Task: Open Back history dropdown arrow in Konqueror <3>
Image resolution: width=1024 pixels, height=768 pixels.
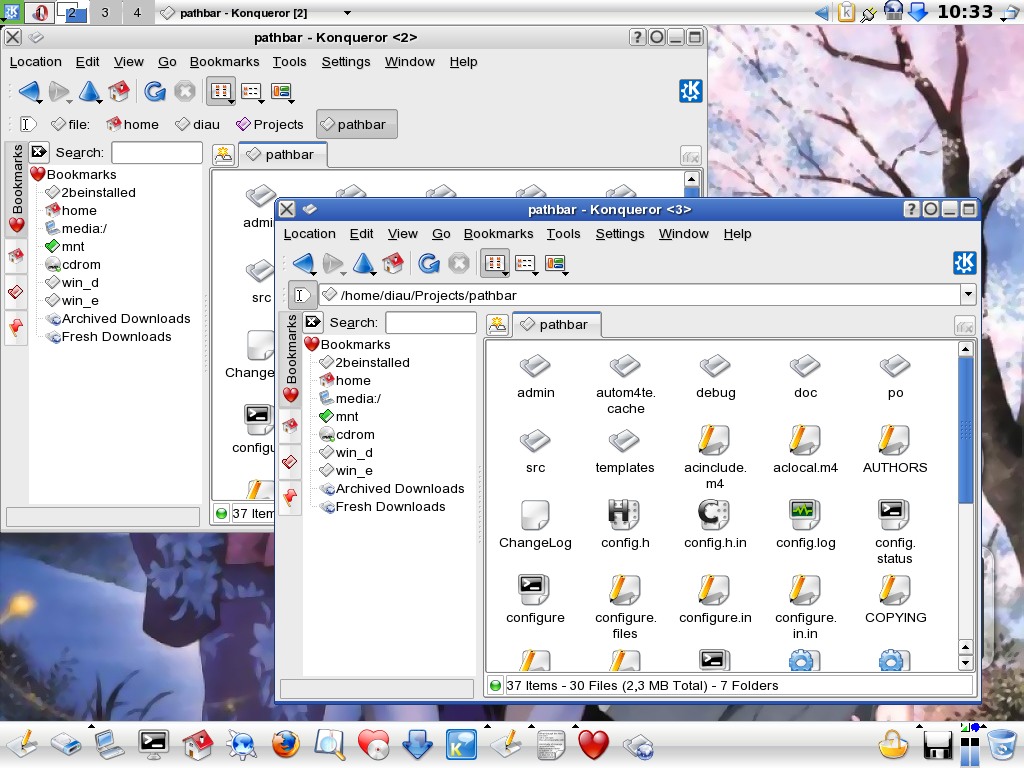Action: [x=313, y=273]
